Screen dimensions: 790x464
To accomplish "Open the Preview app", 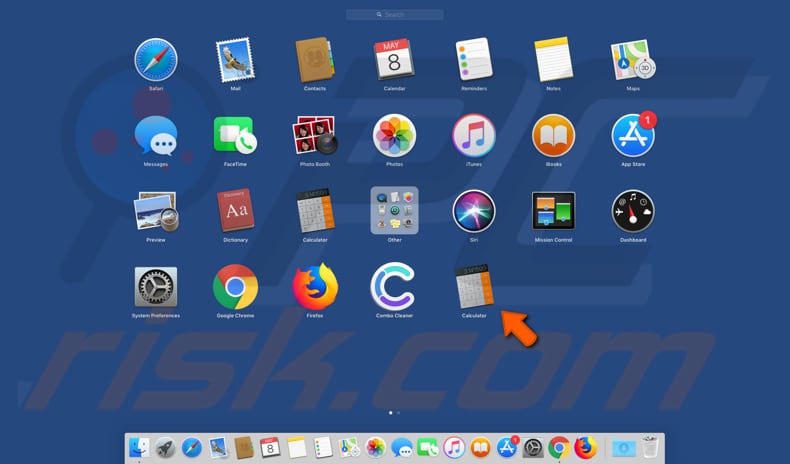I will click(156, 211).
